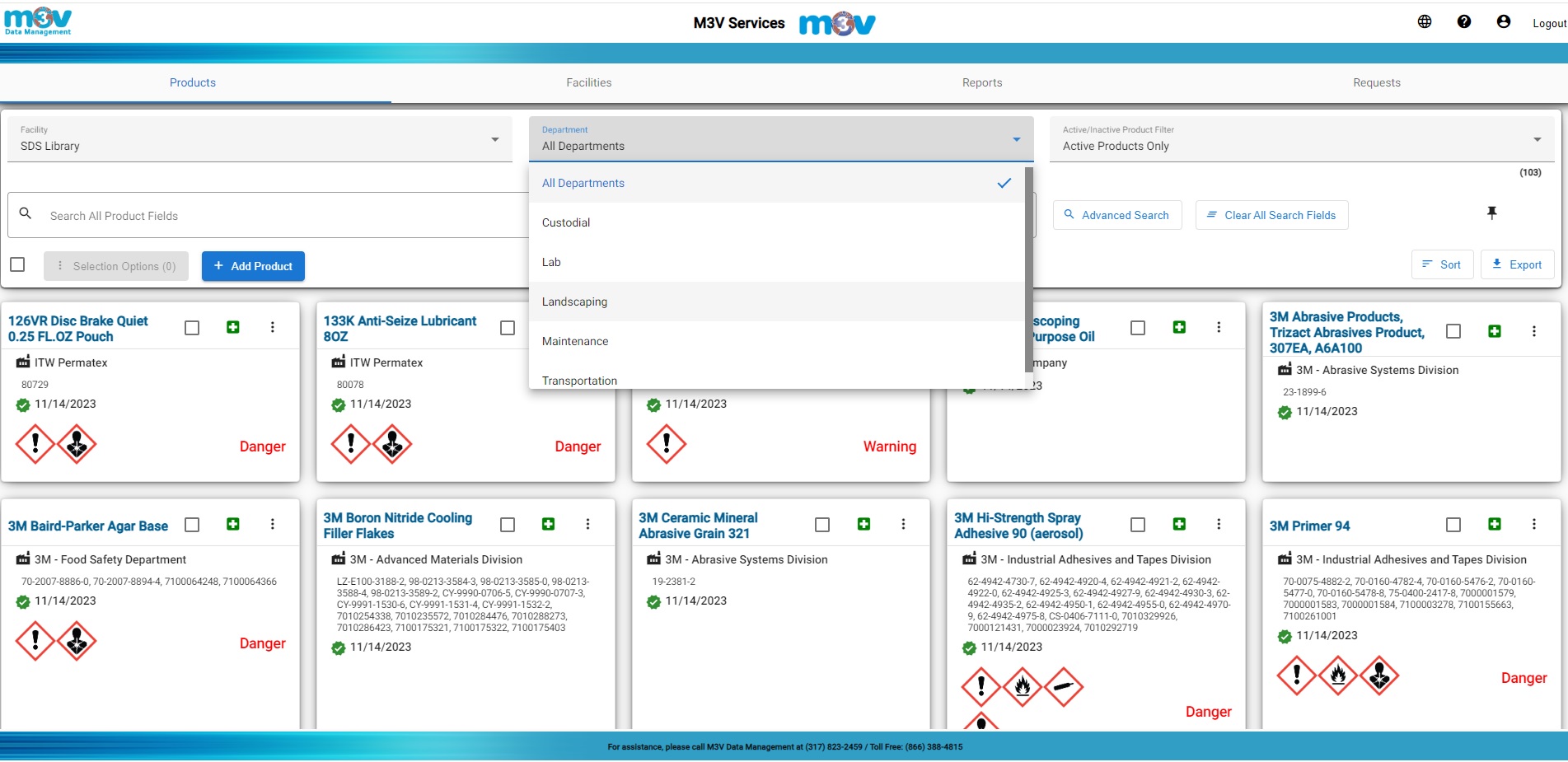This screenshot has height=762, width=1568.
Task: Open the Sort options
Action: tap(1442, 264)
